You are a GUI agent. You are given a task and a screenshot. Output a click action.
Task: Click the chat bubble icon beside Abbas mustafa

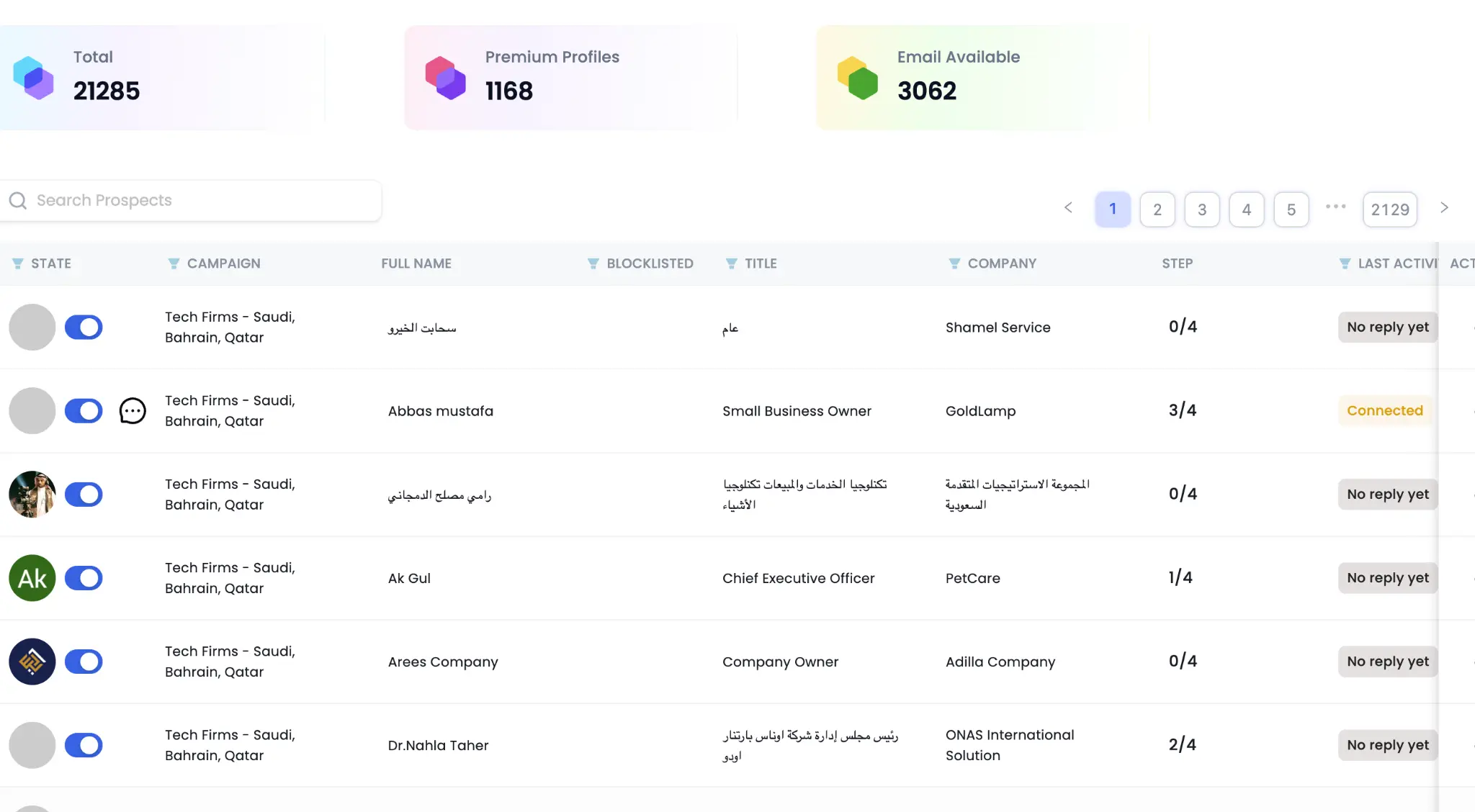point(133,411)
